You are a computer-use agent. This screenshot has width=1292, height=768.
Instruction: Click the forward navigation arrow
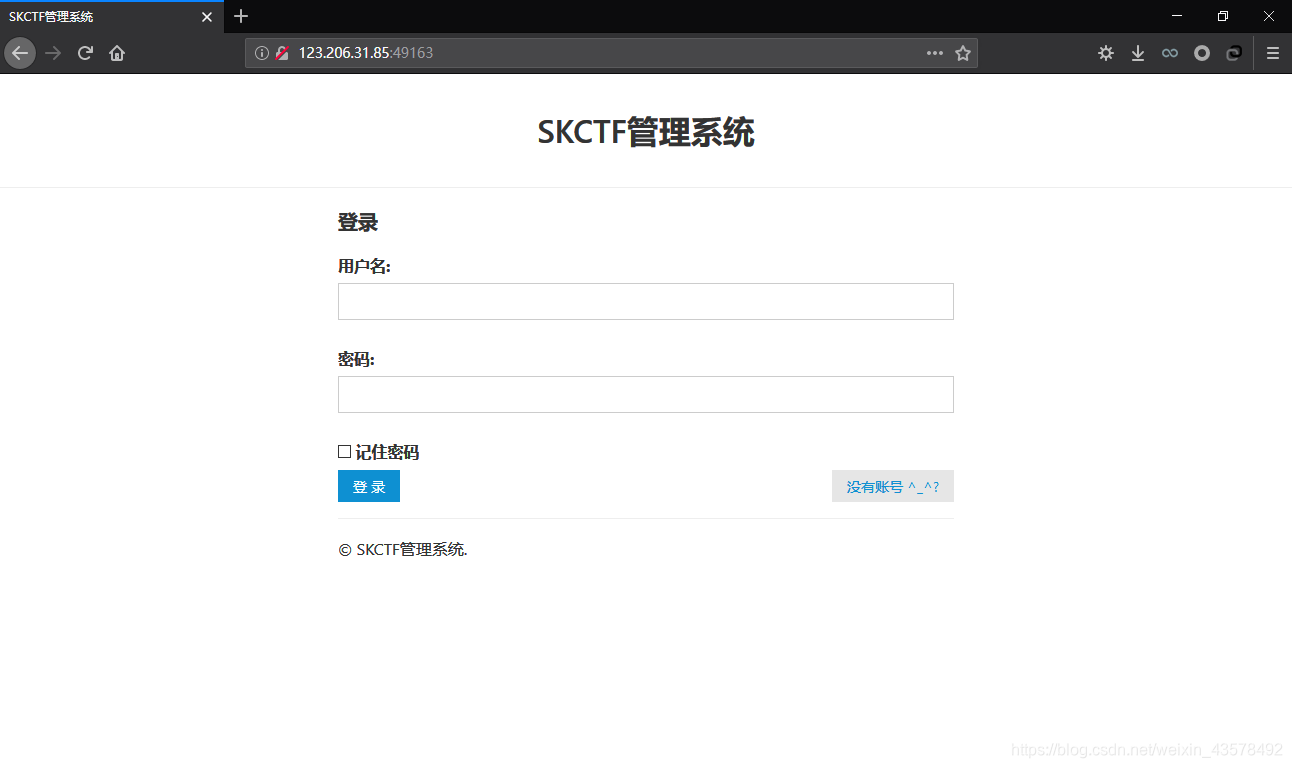tap(52, 52)
